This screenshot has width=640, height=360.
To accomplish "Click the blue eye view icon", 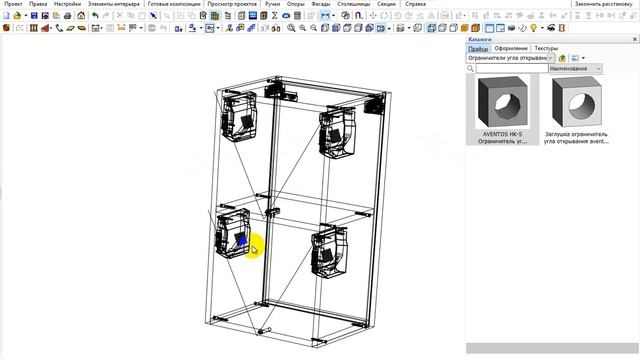I will tap(286, 16).
